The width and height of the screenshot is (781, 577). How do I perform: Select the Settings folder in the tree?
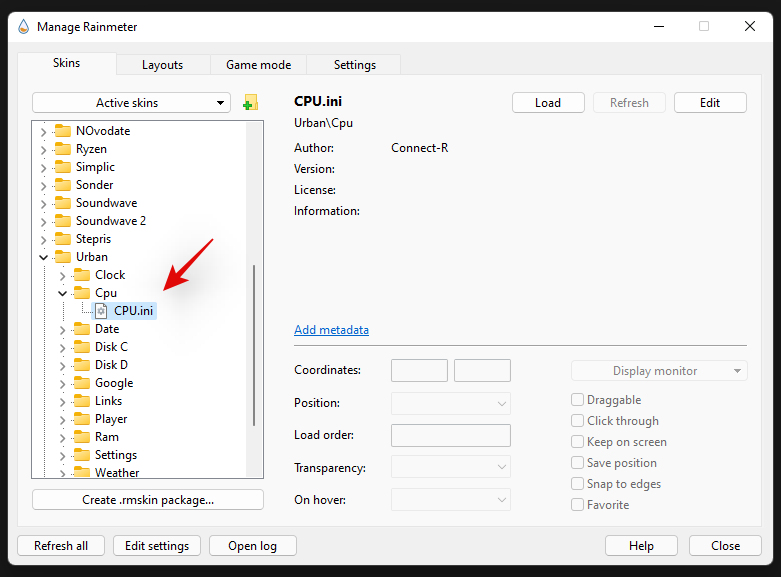(116, 455)
